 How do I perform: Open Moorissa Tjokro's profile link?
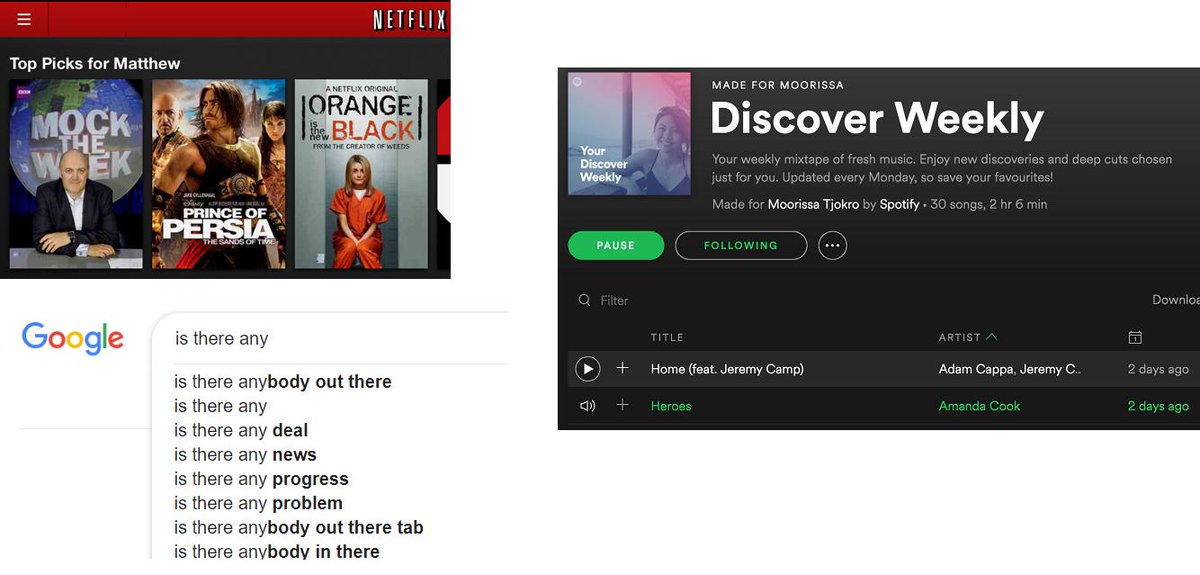point(813,204)
